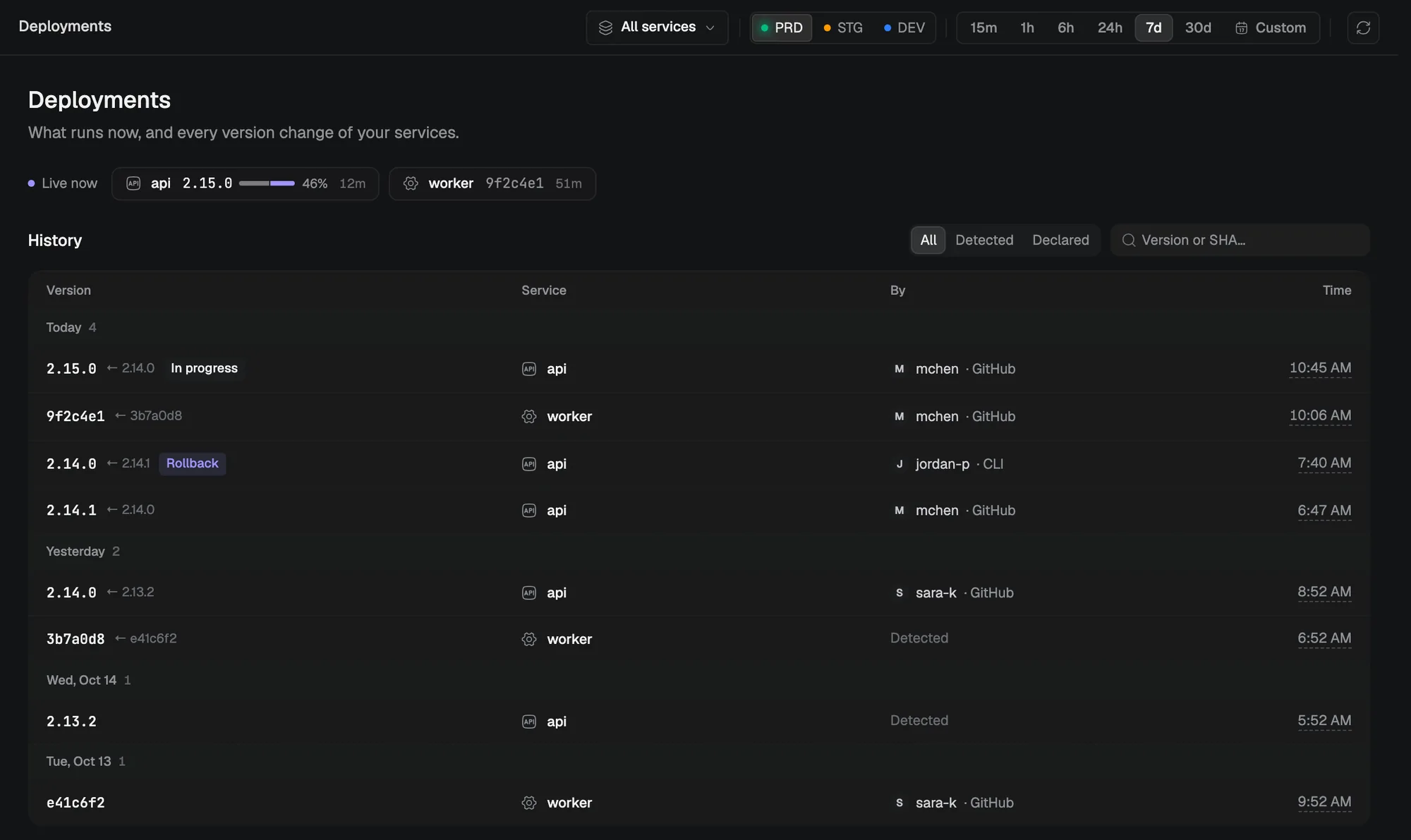Show All history entries
Screen dimensions: 1411x840
(x=928, y=240)
